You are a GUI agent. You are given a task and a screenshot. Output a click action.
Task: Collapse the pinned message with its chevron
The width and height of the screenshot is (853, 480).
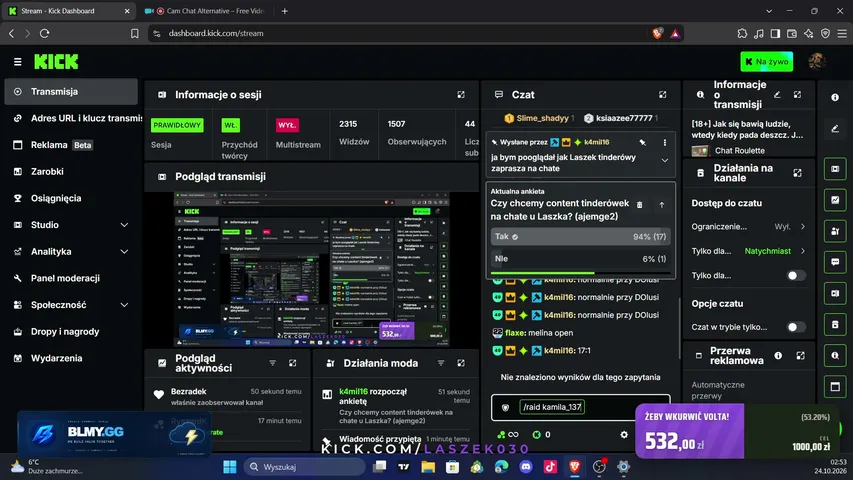664,161
